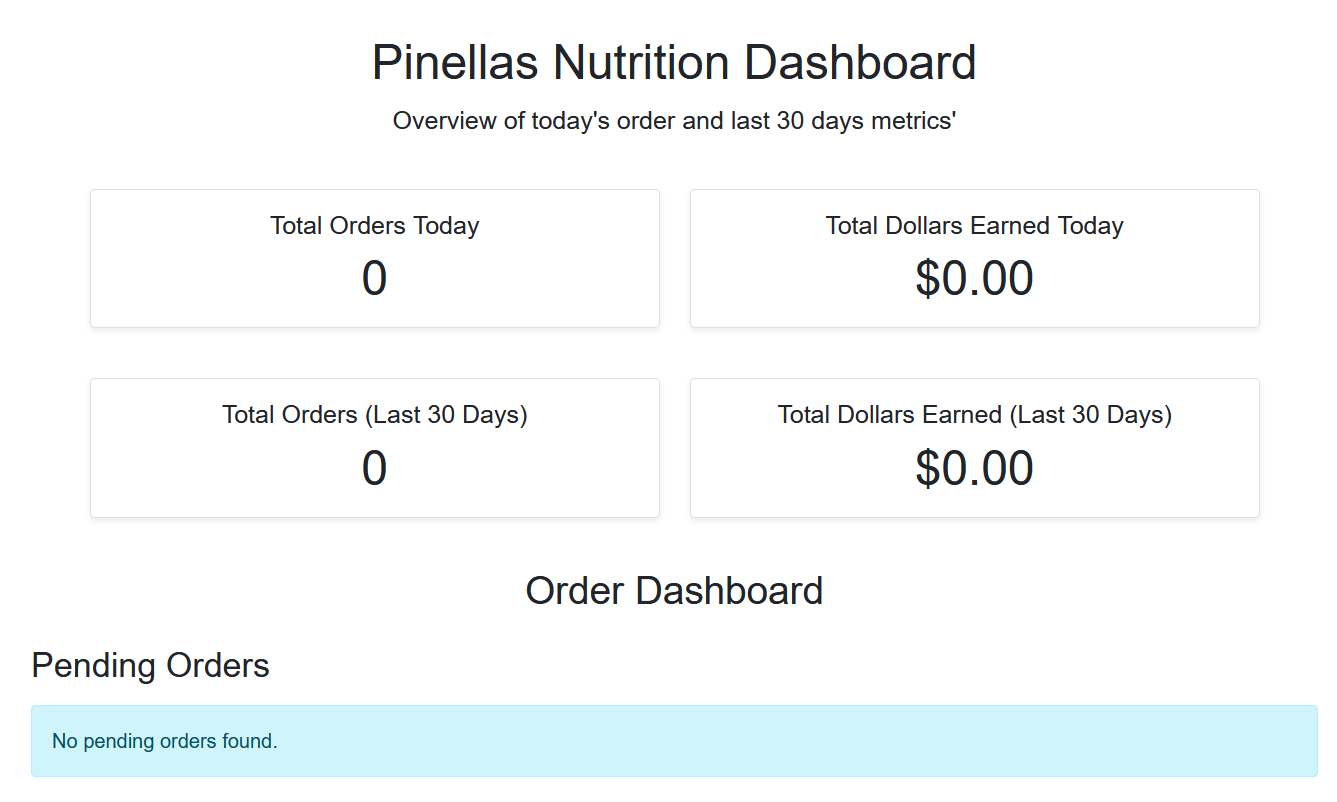Screen dimensions: 1337x802
Task: Select the Total Dollars Earned (Last 30 Days) card
Action: pos(974,447)
